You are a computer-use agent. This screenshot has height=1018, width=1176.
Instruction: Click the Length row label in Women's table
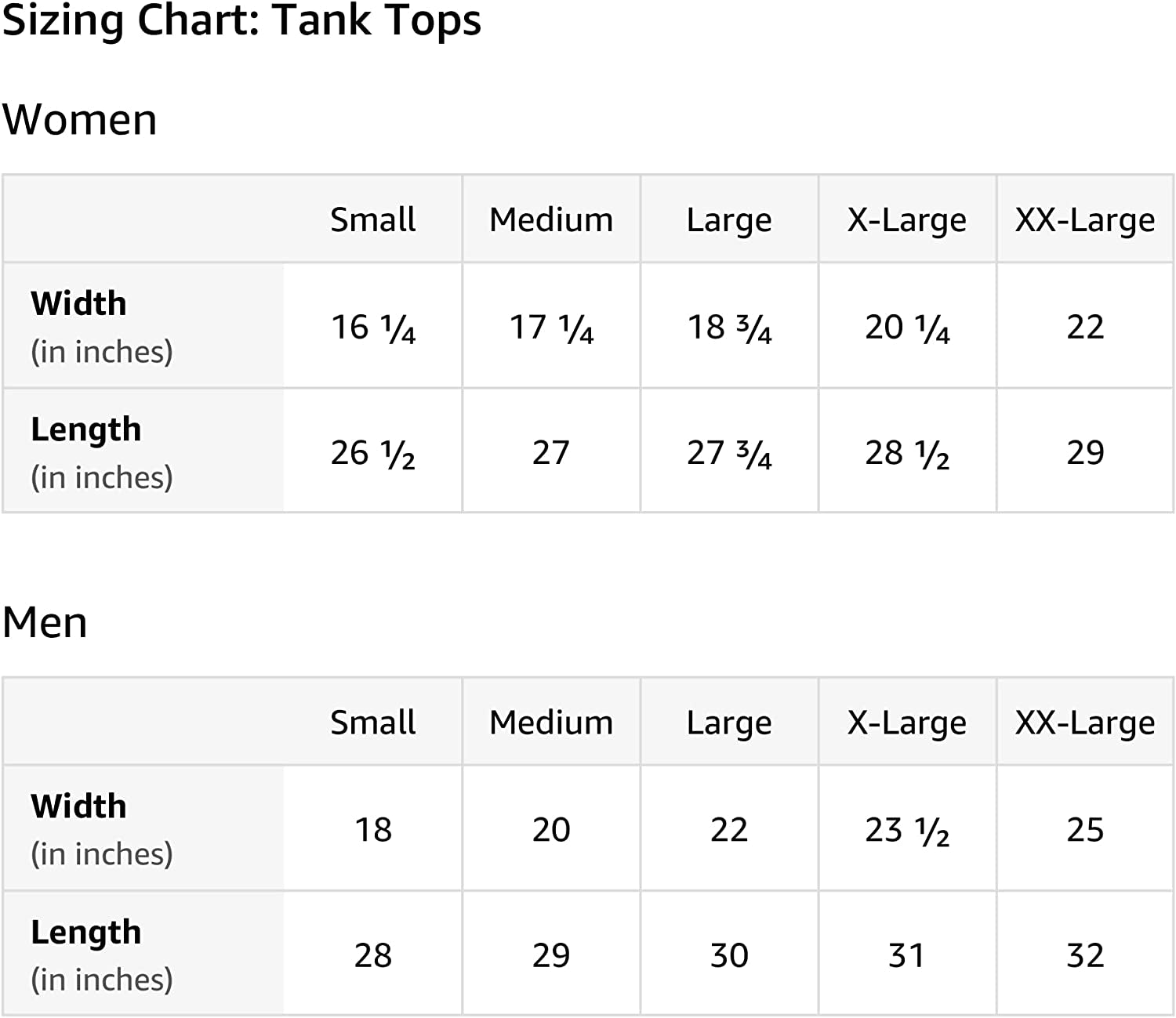coord(86,429)
